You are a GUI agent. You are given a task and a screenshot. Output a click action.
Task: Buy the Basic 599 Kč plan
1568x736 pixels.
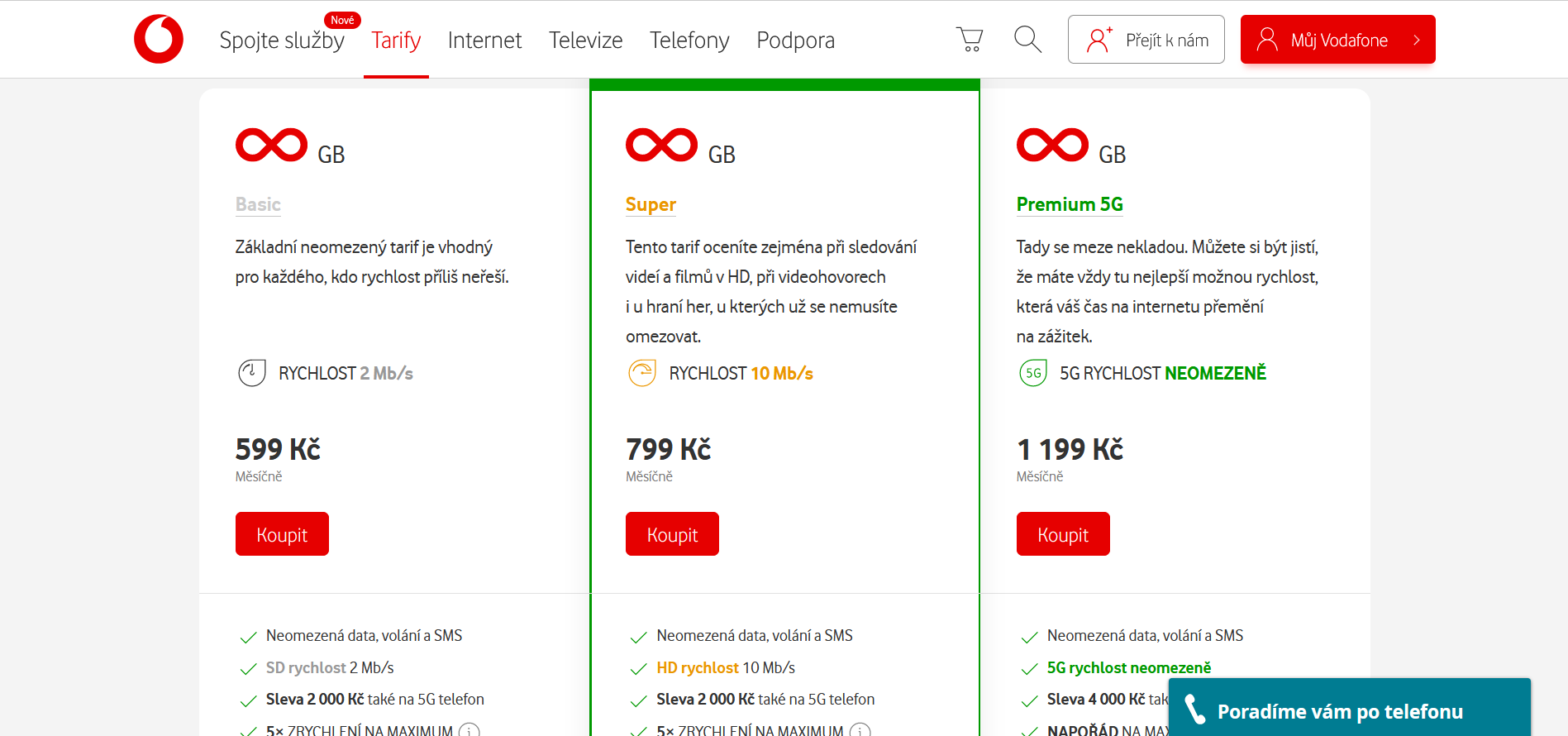[282, 534]
